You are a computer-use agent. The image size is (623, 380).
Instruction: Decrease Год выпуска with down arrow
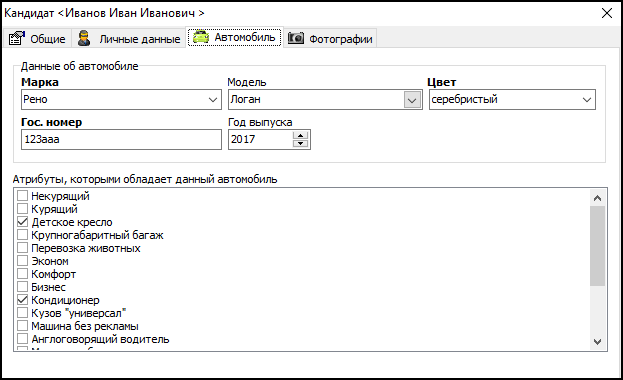pyautogui.click(x=300, y=143)
